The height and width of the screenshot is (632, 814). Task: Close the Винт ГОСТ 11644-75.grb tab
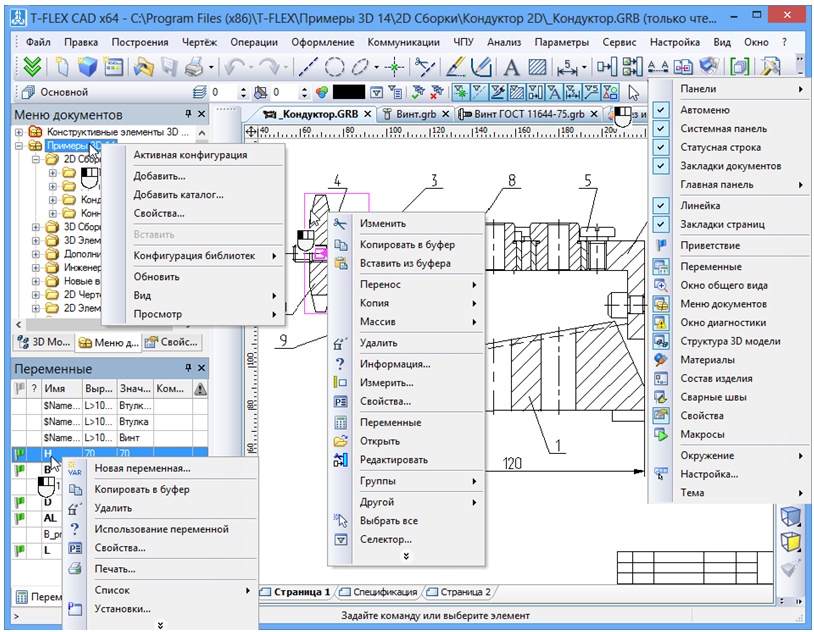(594, 114)
